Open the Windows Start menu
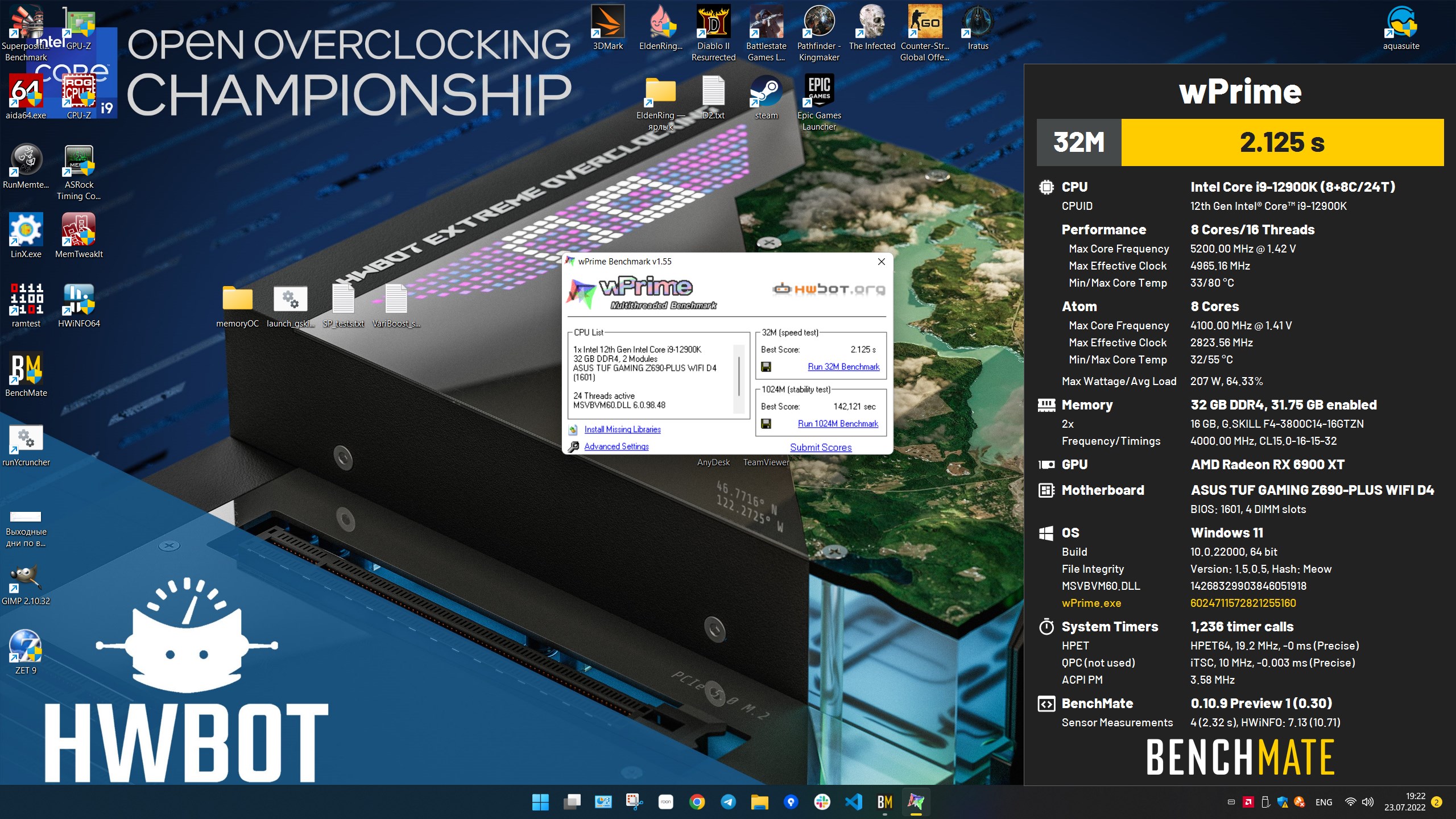1456x819 pixels. coord(540,802)
